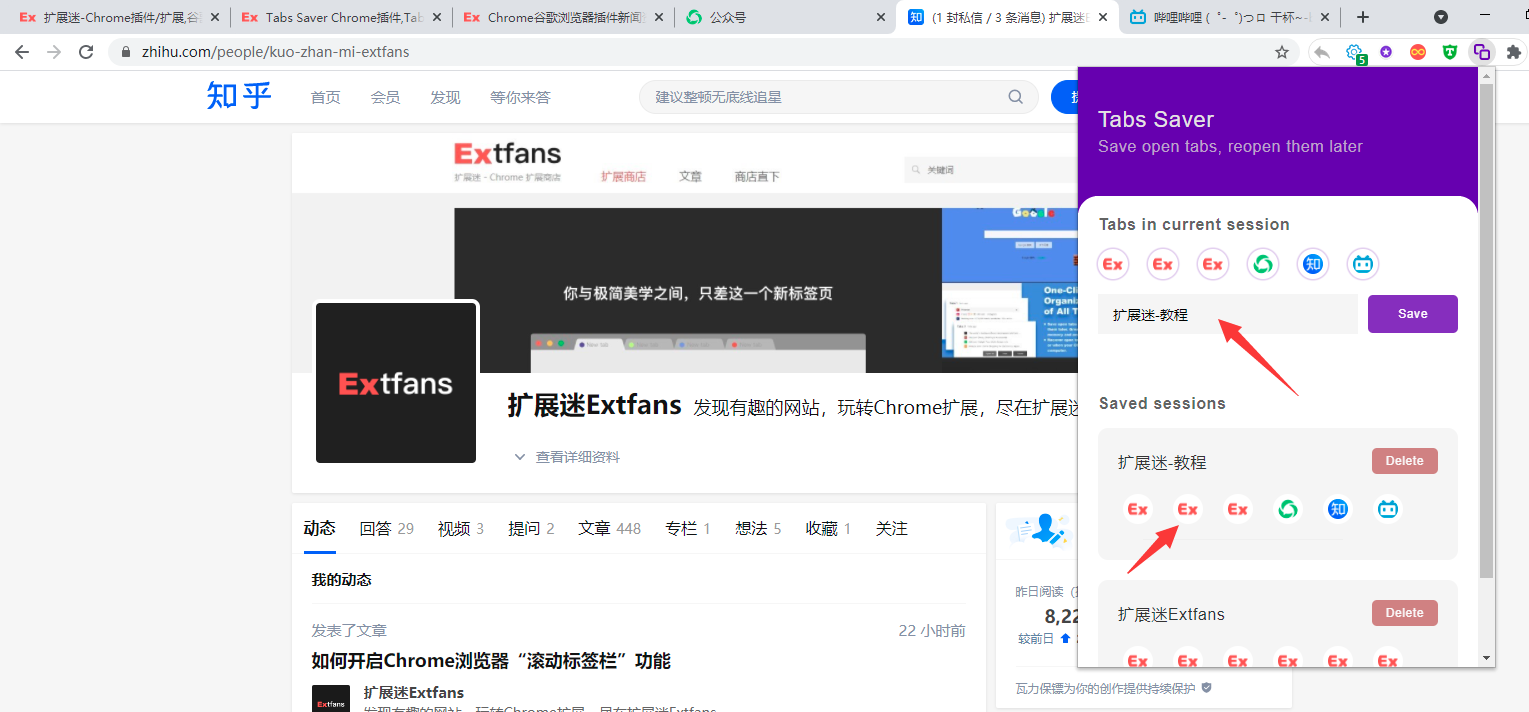Open 会员 in Zhihu navigation
This screenshot has width=1529, height=712.
(x=385, y=97)
